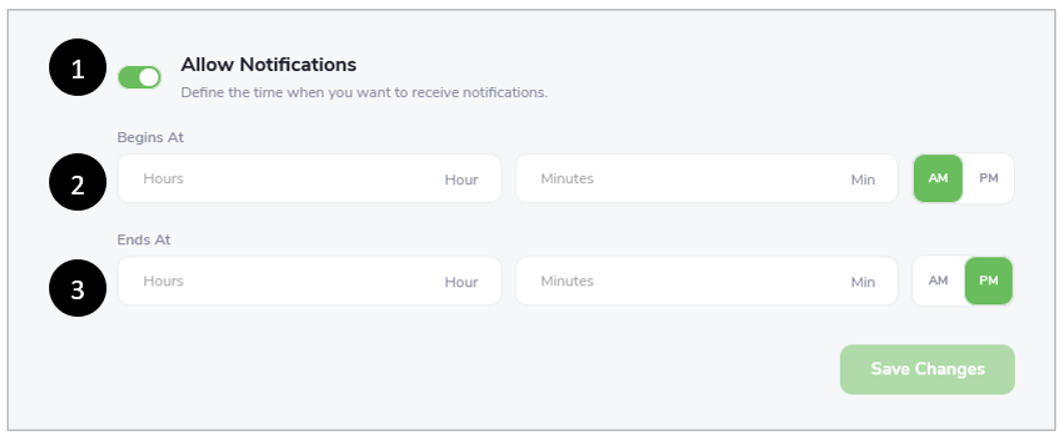Viewport: 1064px width, 436px height.
Task: Click the notification time description text
Action: pyautogui.click(x=364, y=92)
